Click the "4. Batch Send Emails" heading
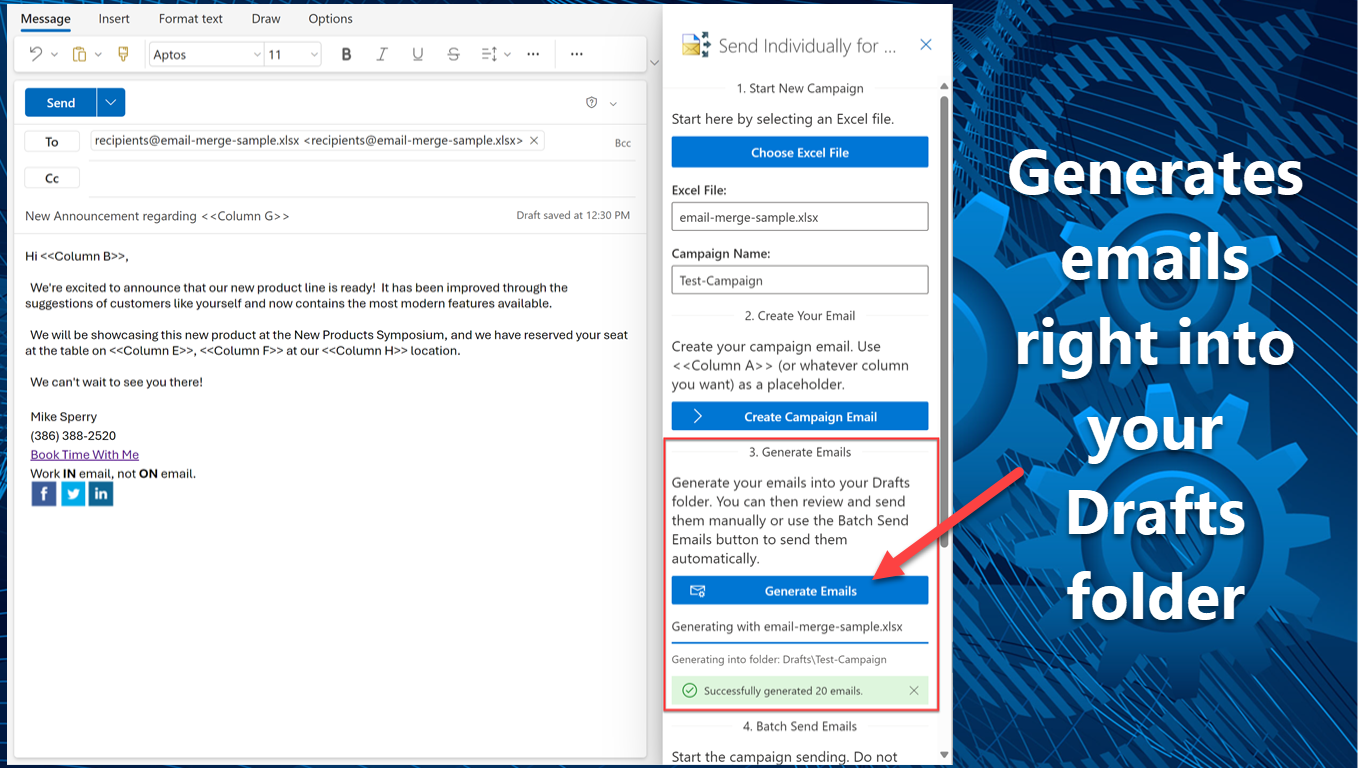The image size is (1366, 768). click(x=800, y=727)
